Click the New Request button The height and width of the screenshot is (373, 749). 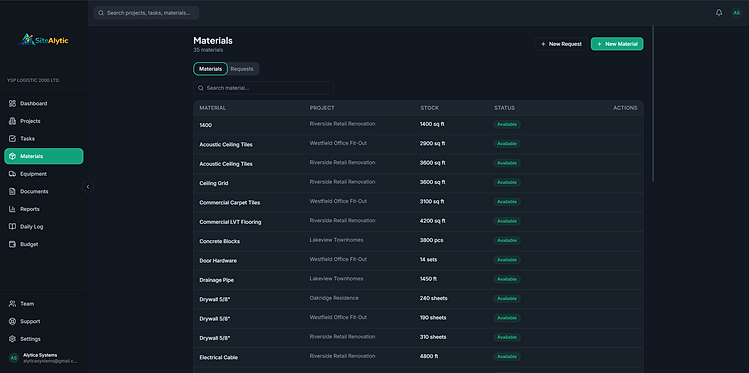click(x=561, y=44)
